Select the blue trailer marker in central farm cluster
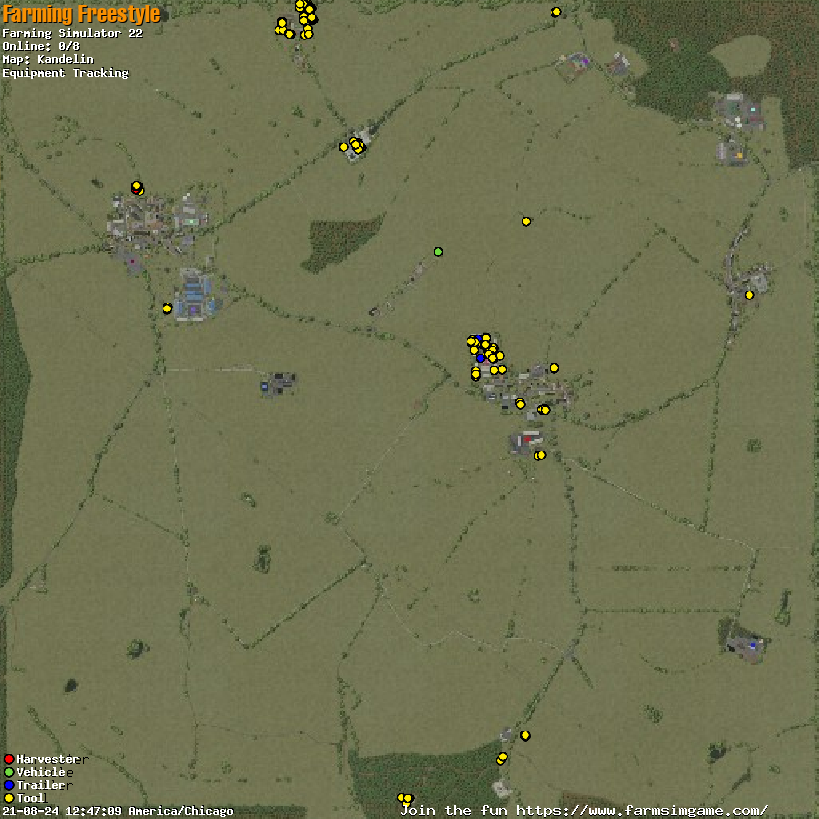 pyautogui.click(x=480, y=357)
